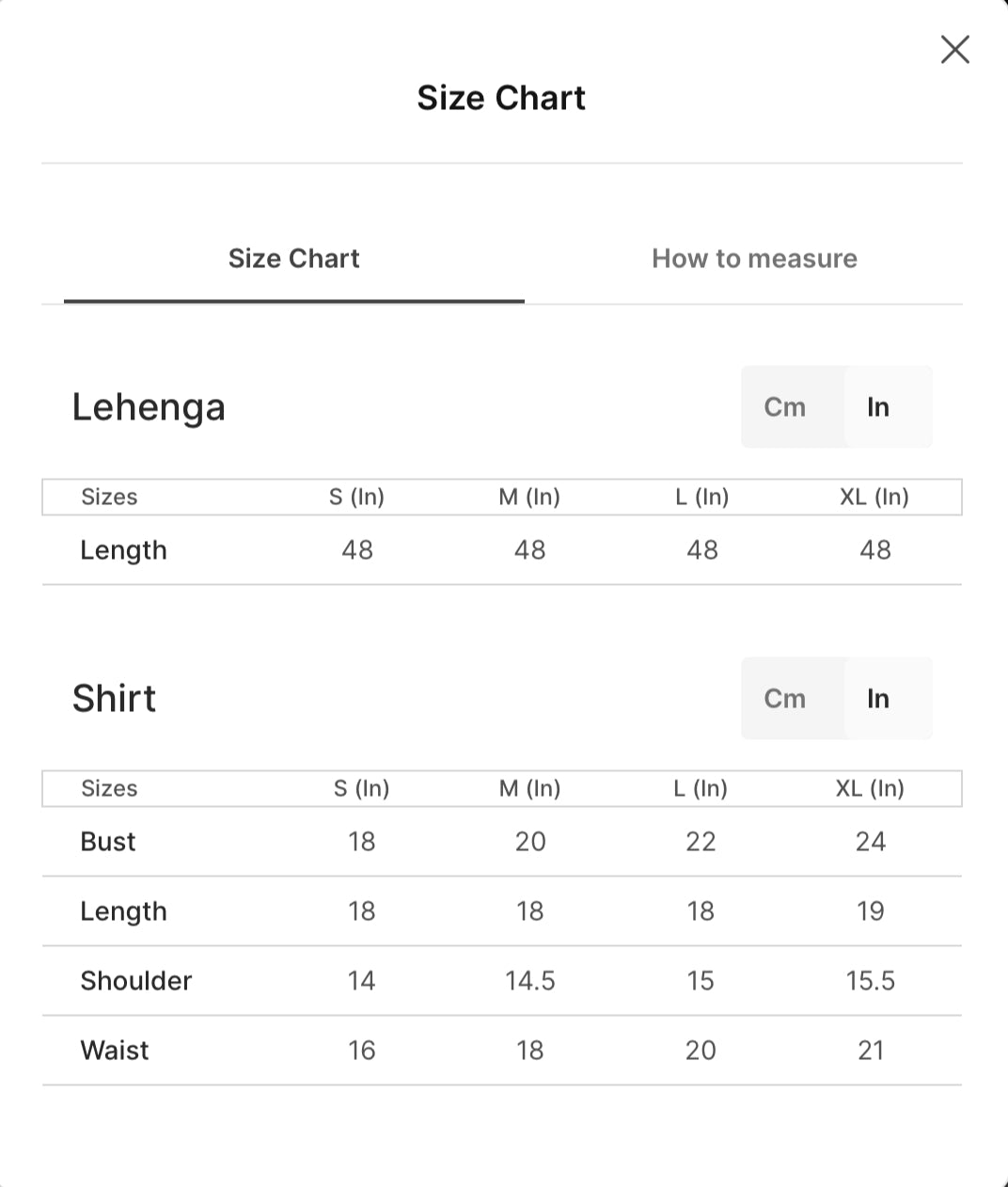
Task: Click the Shirt Shoulder row label
Action: point(136,981)
